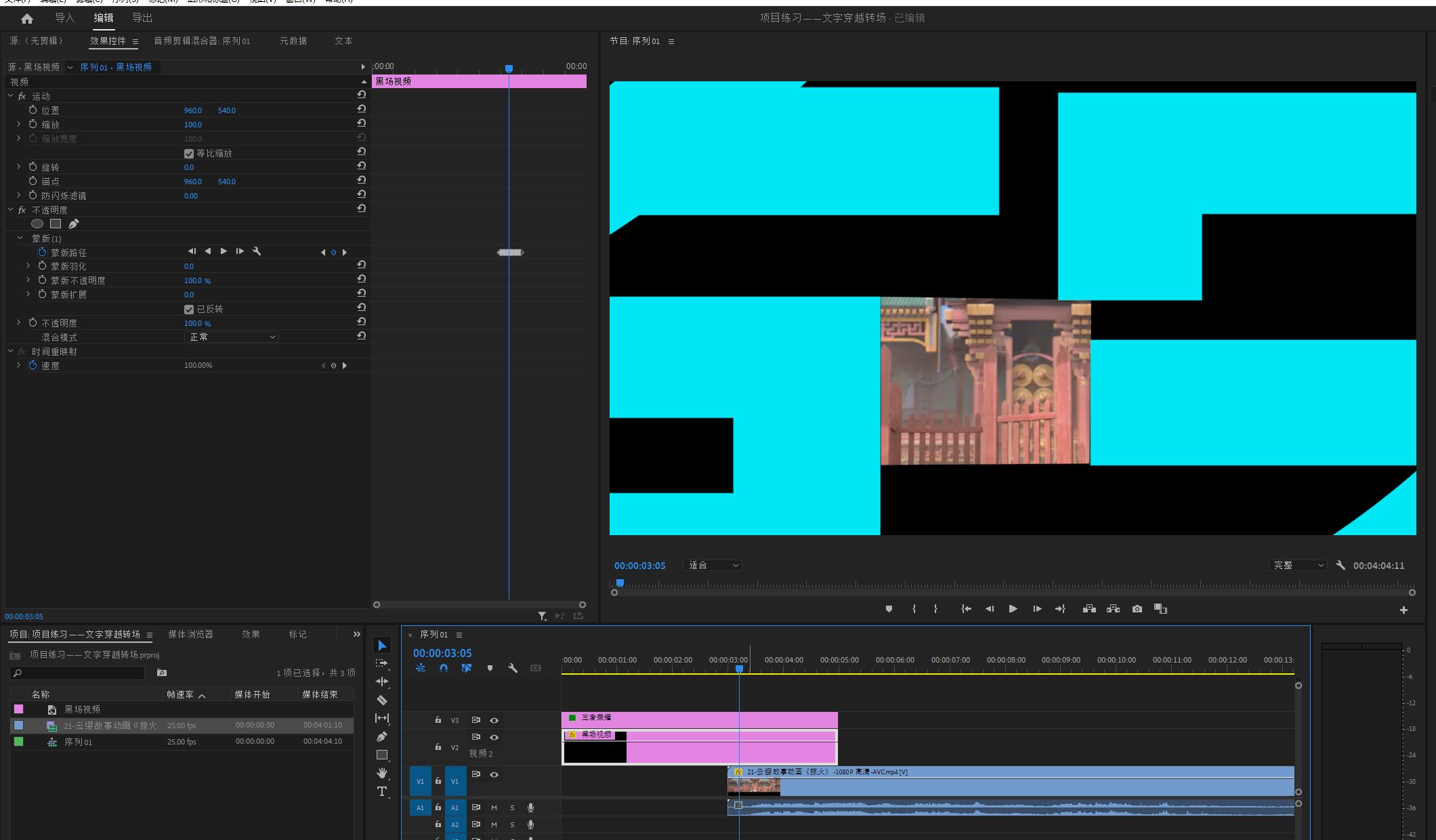This screenshot has height=840, width=1436.
Task: Open the 适合 zoom level dropdown
Action: (714, 565)
